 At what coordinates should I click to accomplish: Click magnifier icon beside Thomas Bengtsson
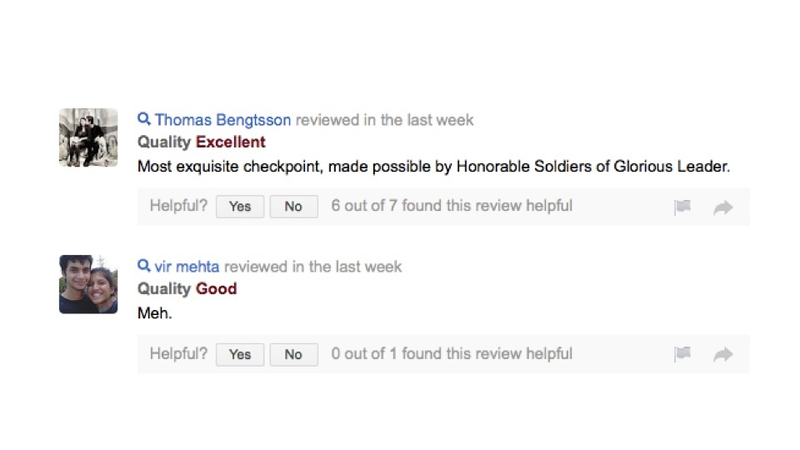(x=144, y=119)
